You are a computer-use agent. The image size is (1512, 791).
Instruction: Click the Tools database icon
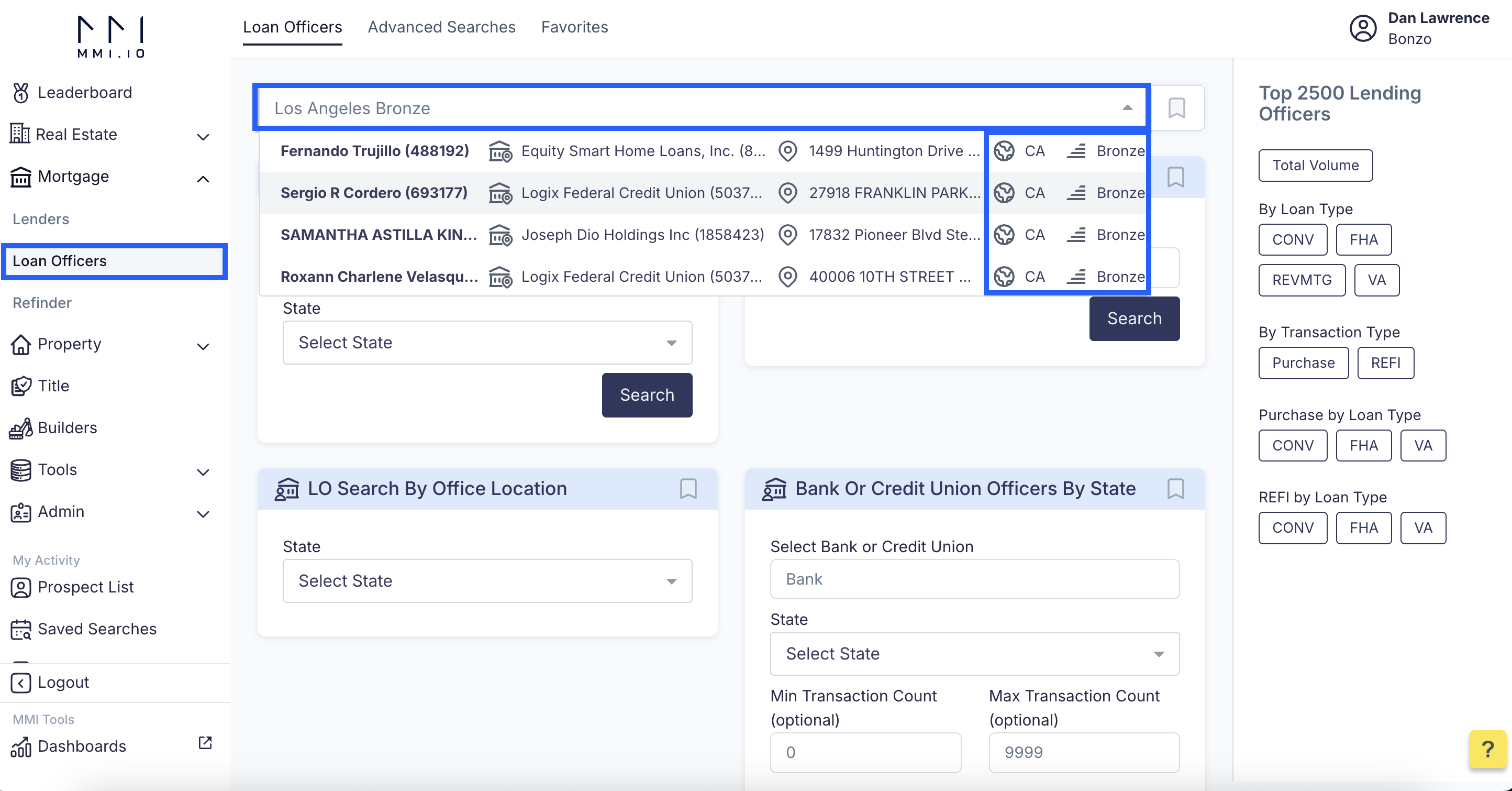tap(20, 470)
